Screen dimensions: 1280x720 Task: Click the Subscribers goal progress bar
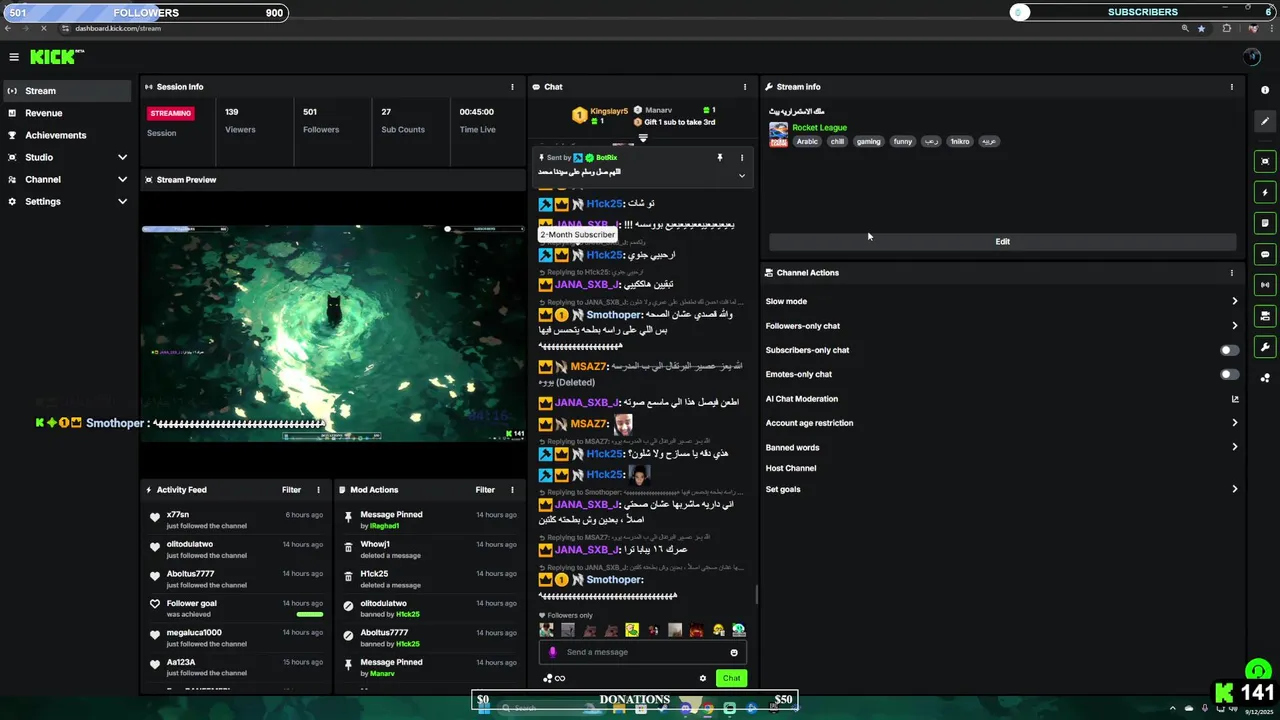[1143, 12]
